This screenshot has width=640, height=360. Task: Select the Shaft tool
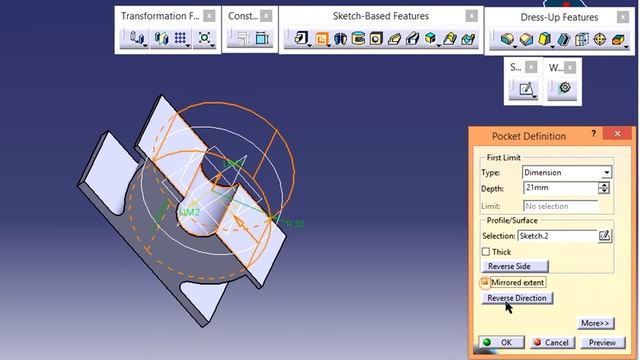click(340, 39)
